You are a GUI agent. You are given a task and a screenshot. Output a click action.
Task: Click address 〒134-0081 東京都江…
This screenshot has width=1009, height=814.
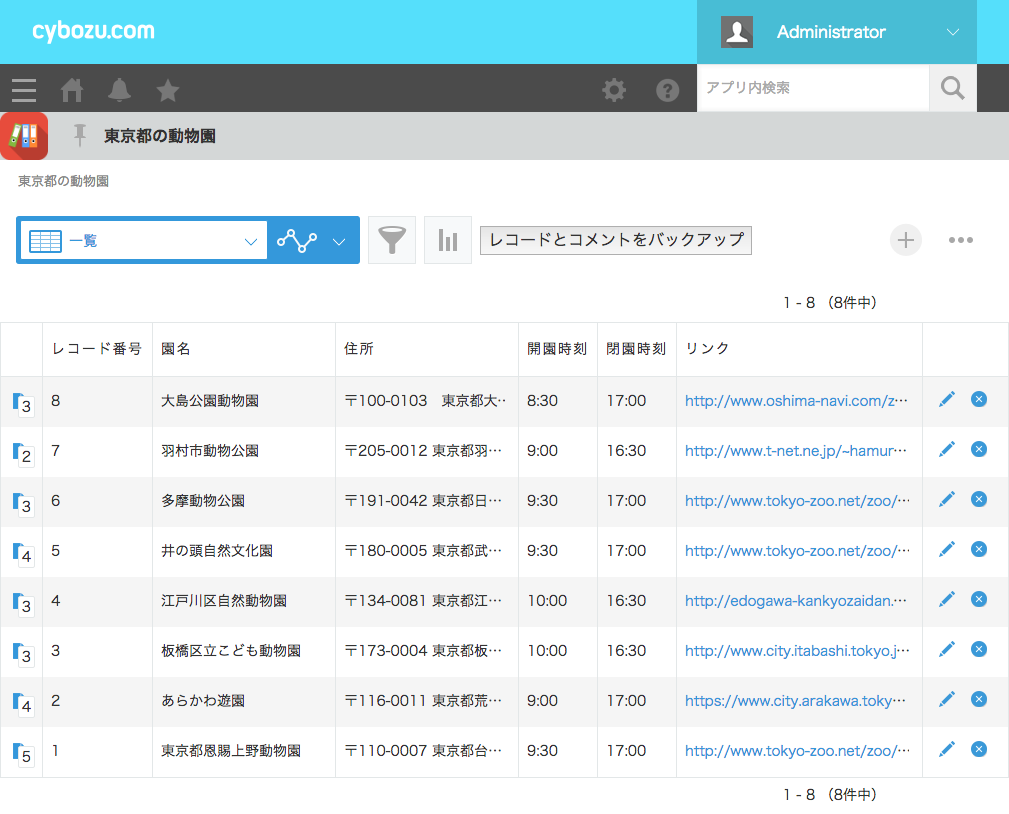point(423,601)
